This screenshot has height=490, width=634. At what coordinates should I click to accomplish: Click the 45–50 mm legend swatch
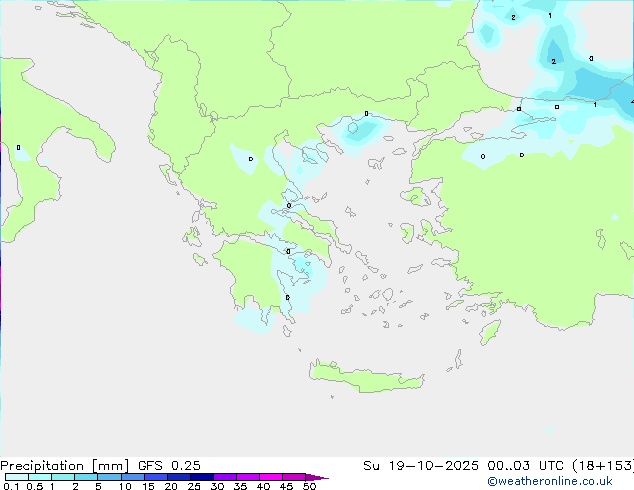point(294,477)
